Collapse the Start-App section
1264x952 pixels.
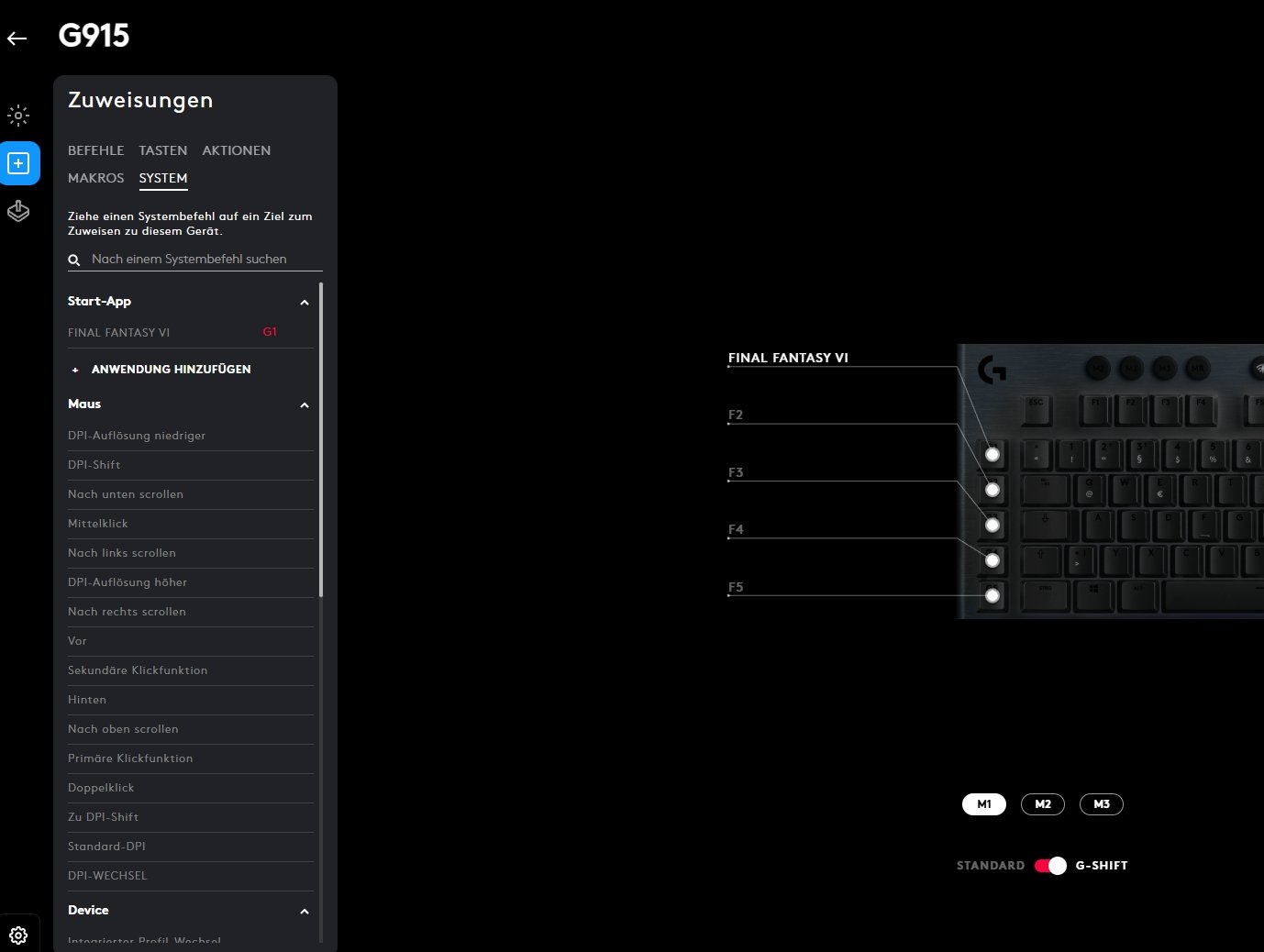pyautogui.click(x=305, y=303)
